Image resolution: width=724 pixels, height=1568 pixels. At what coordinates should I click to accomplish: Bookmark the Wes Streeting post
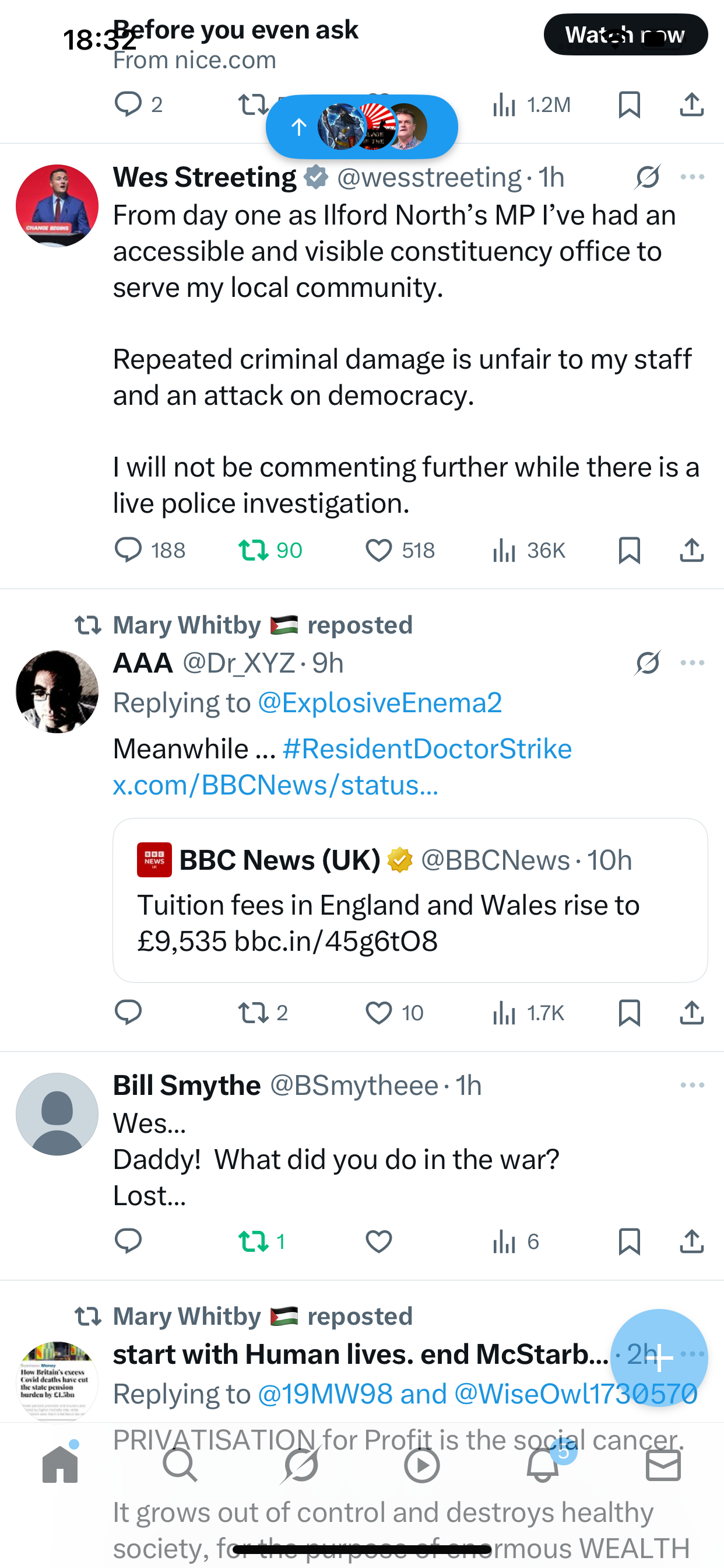pos(628,550)
